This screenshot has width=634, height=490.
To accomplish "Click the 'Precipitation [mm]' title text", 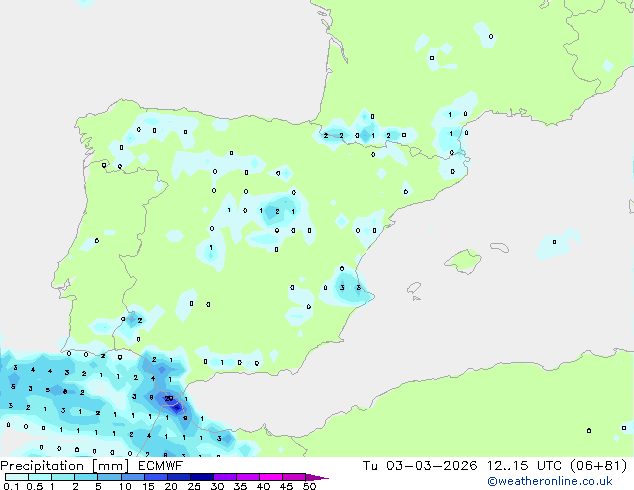I will coord(65,466).
